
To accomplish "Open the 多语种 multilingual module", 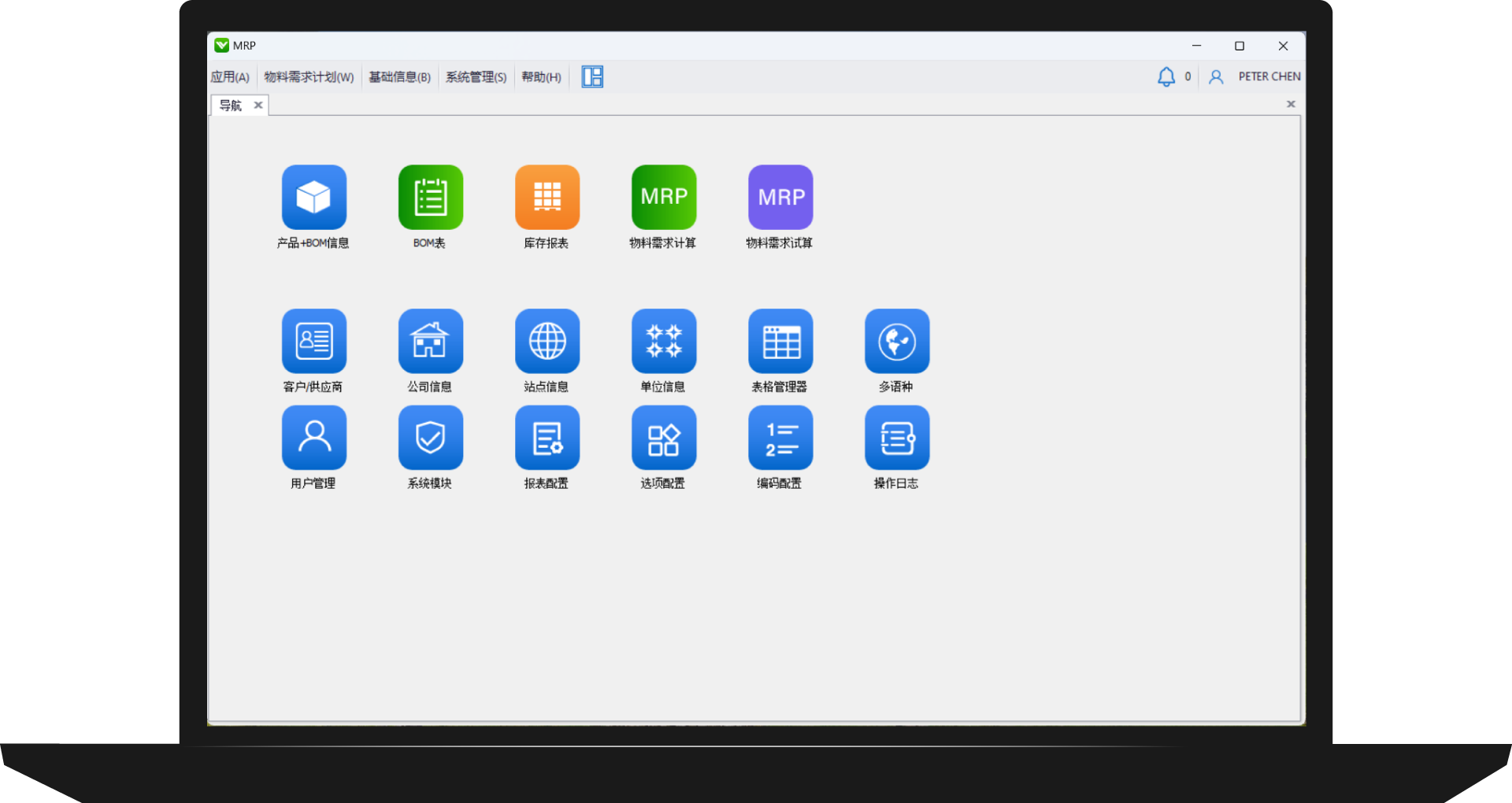I will (x=896, y=341).
